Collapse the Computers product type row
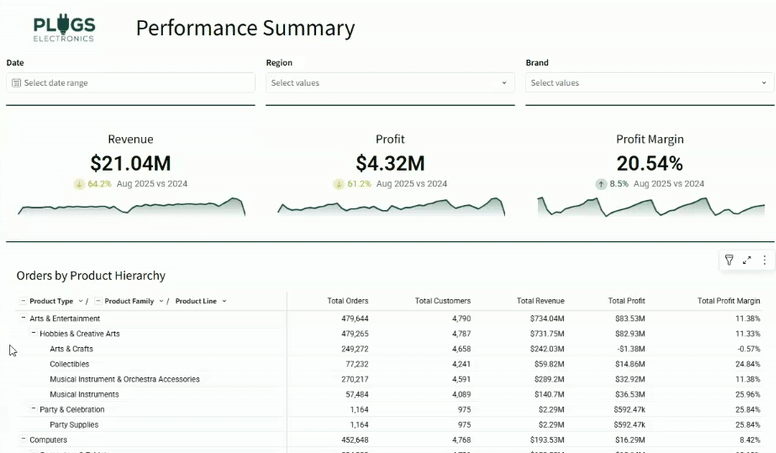 tap(23, 439)
